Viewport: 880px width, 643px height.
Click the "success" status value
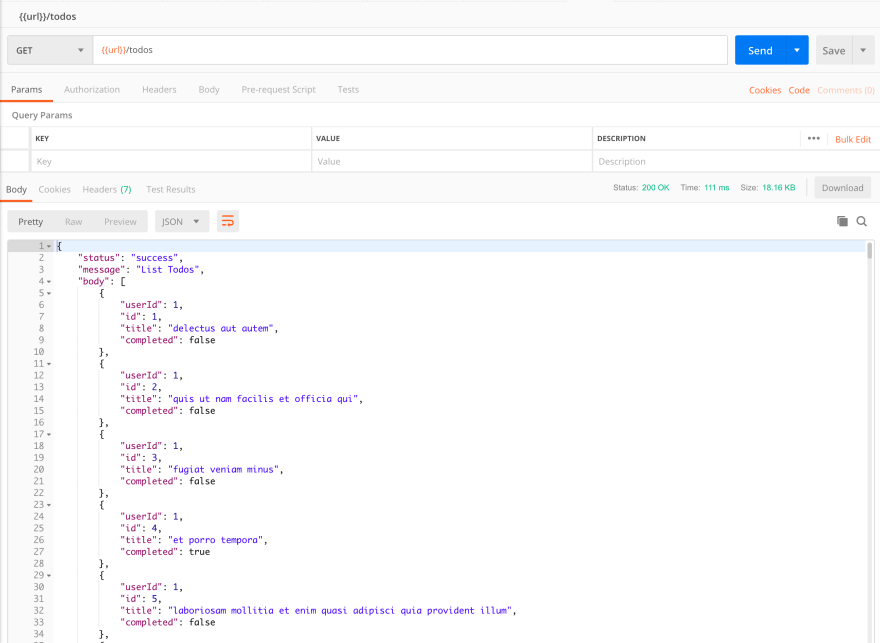tap(154, 258)
